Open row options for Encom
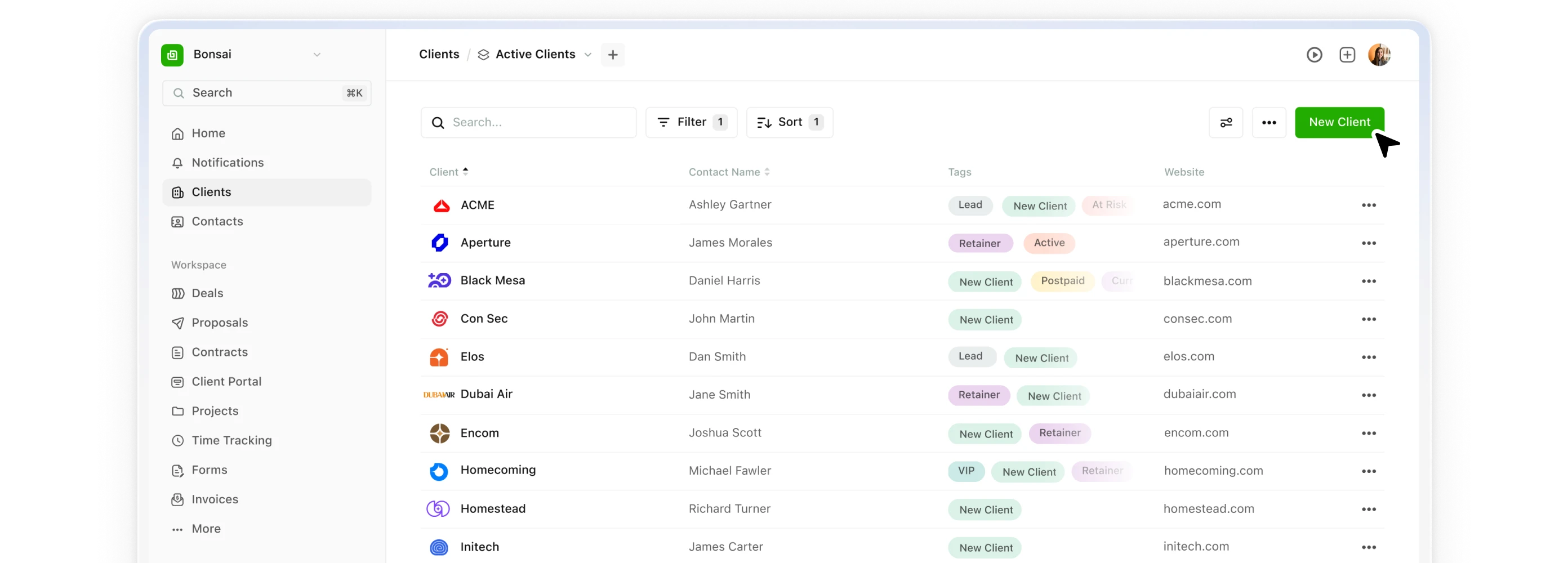This screenshot has width=1568, height=563. [1369, 434]
